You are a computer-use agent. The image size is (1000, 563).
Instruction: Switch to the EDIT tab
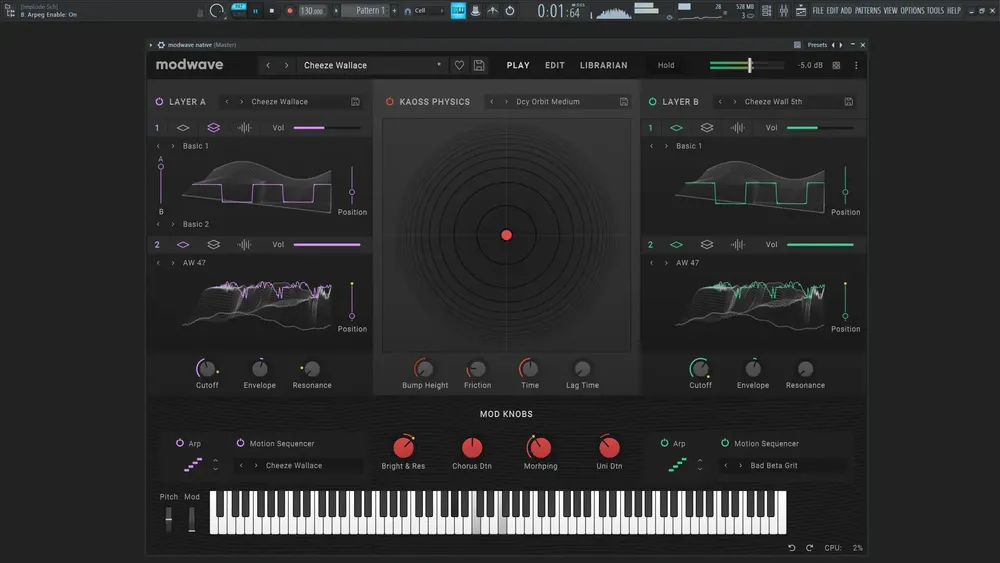(555, 65)
